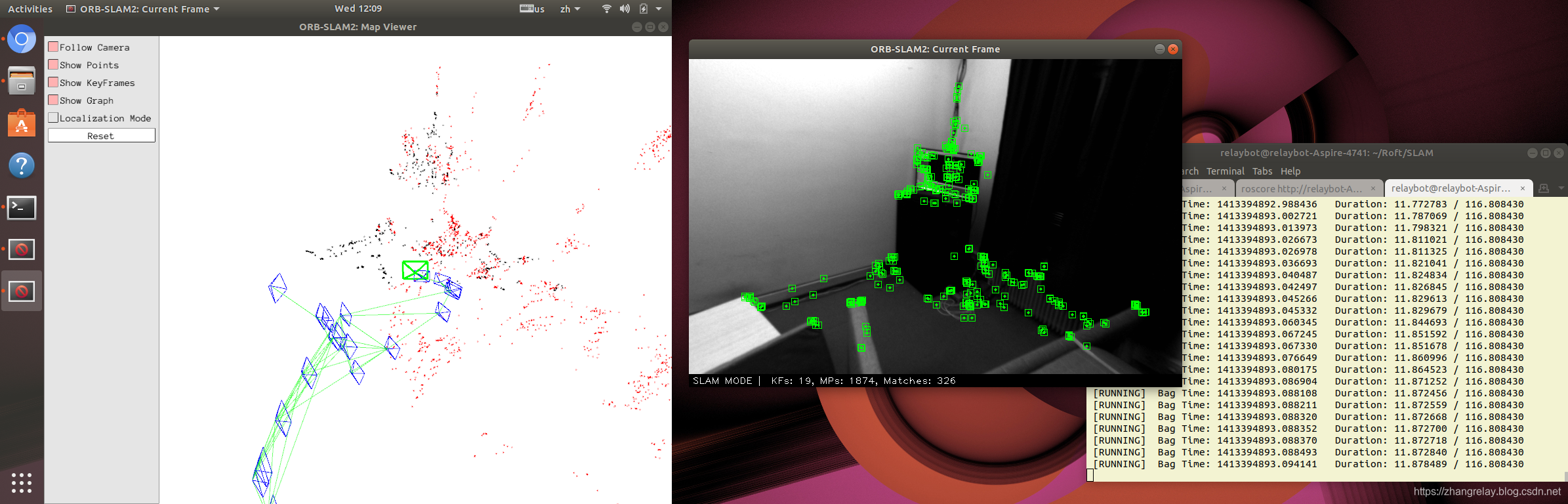Close the partially hidden 'Aspir…' terminal tab
1568x504 pixels.
1224,188
